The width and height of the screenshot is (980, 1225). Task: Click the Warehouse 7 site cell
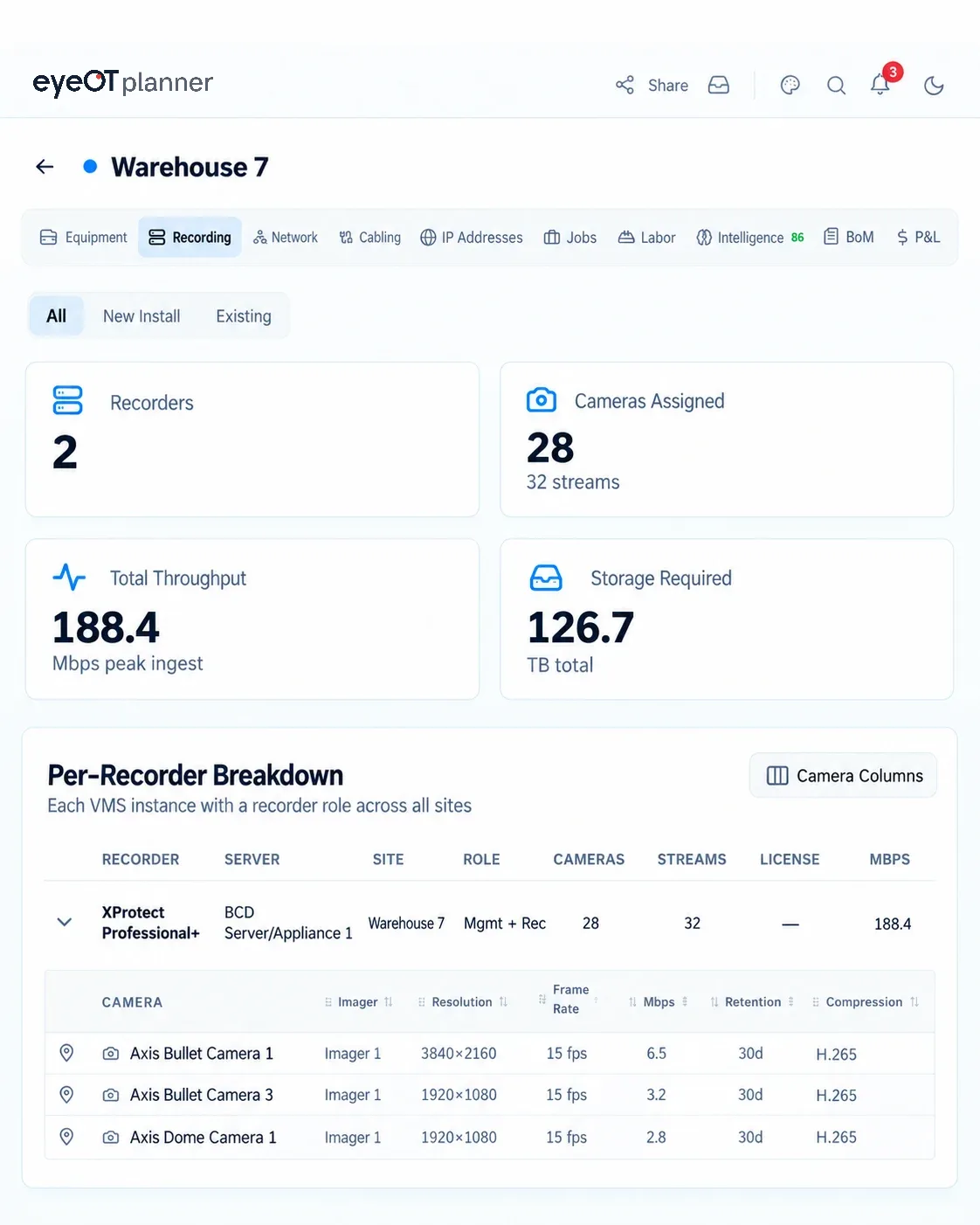tap(406, 924)
